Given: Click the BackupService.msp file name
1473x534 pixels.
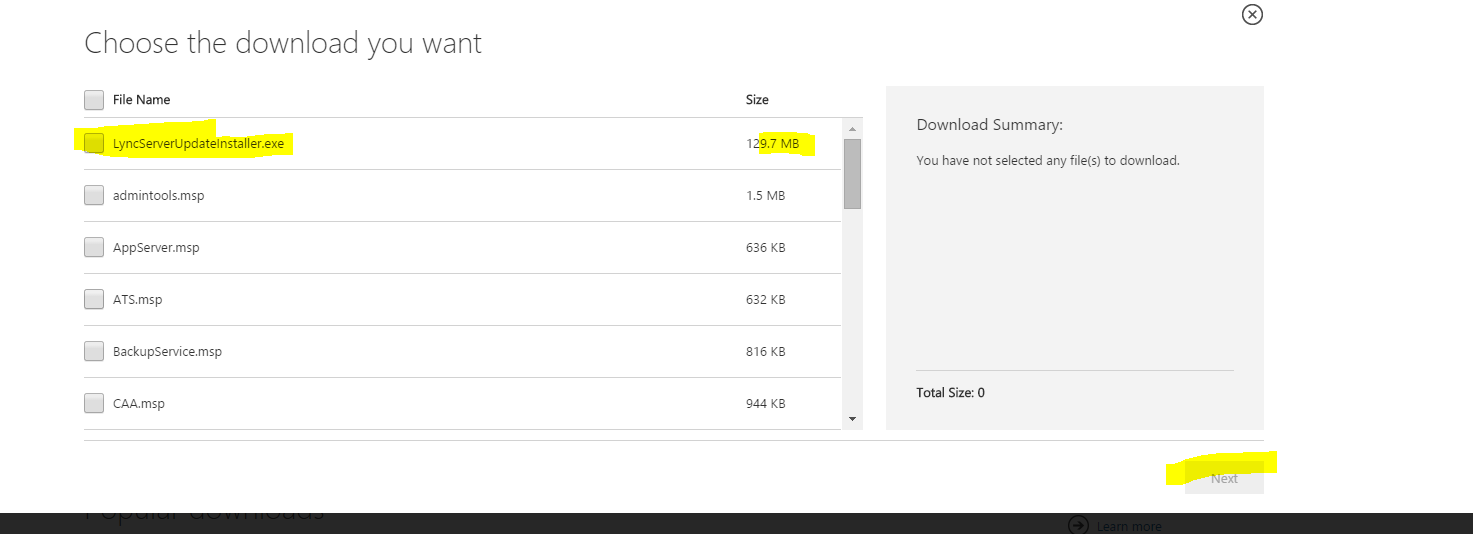Looking at the screenshot, I should tap(167, 351).
